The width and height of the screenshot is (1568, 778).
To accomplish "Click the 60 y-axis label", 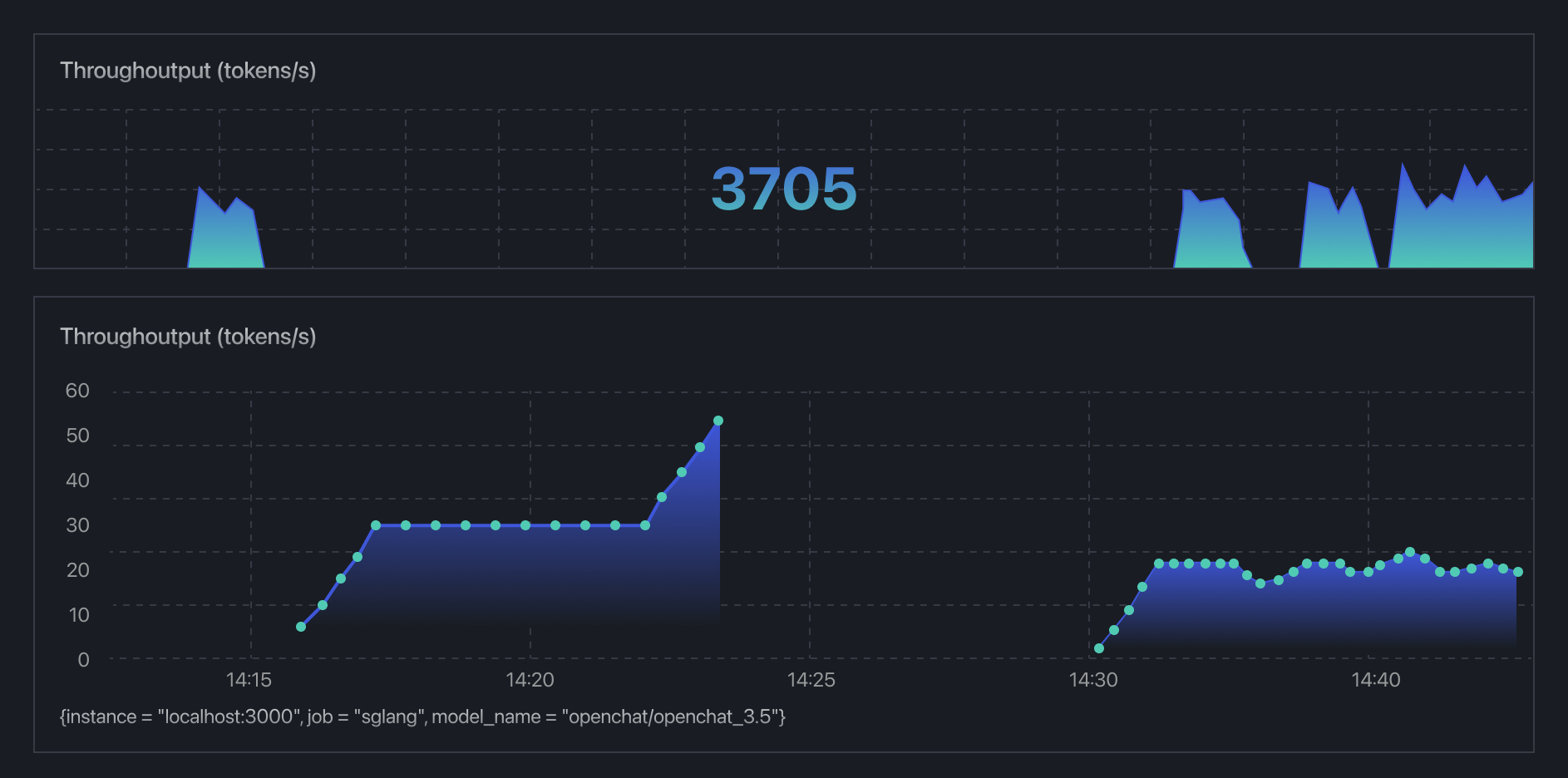I will click(x=77, y=391).
